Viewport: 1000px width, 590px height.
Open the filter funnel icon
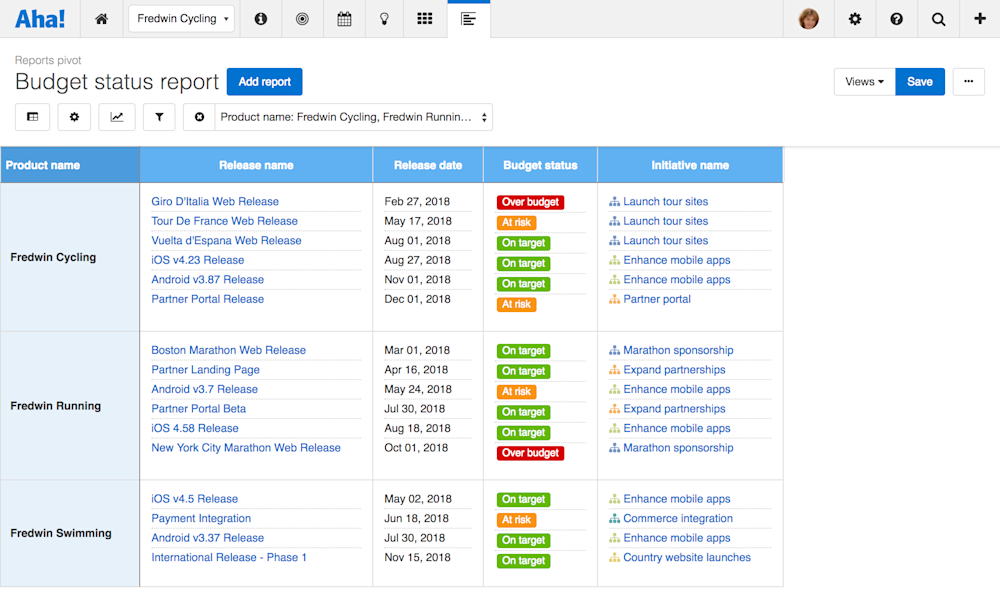point(158,116)
